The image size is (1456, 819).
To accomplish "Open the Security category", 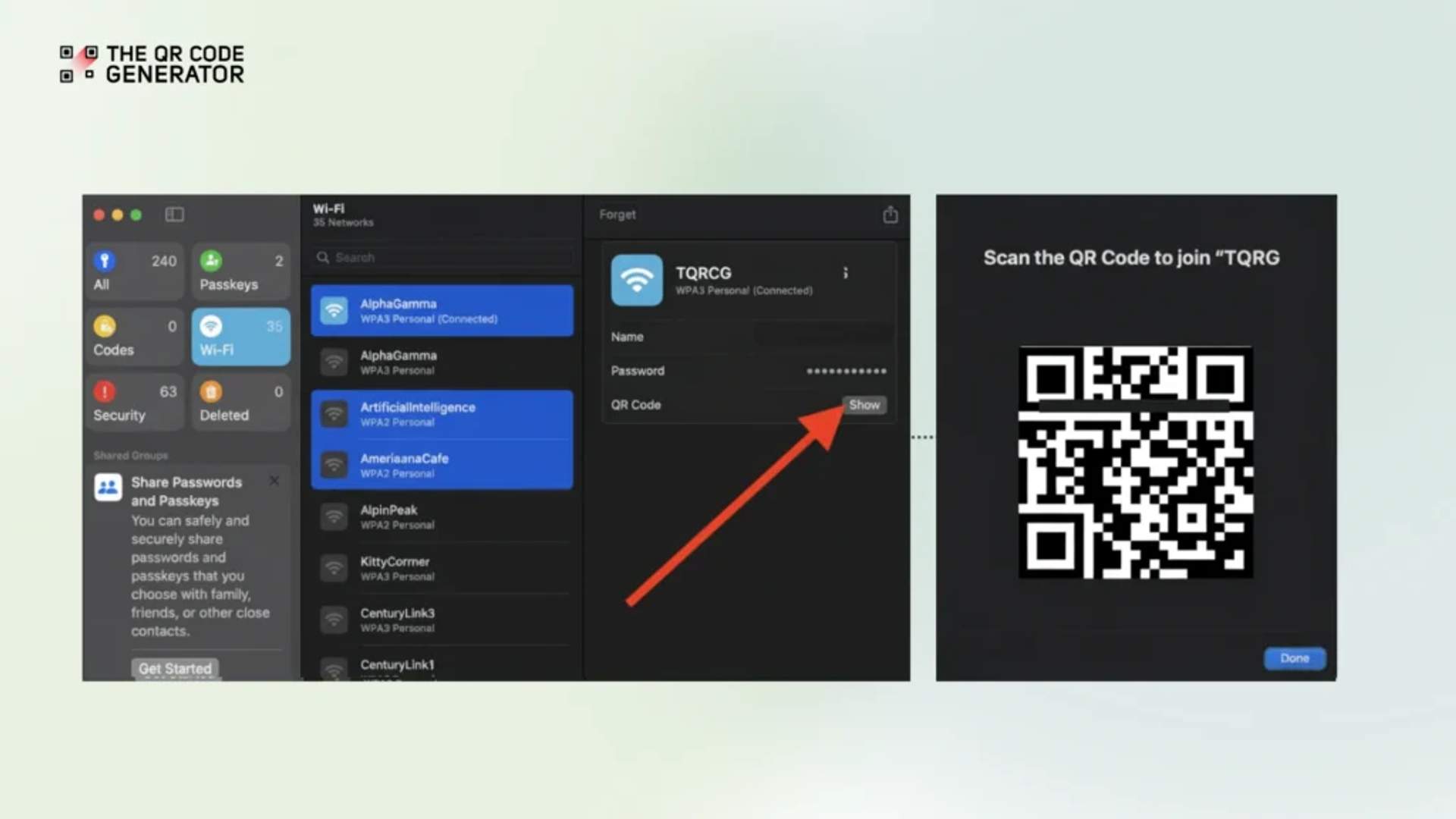I will (x=135, y=402).
